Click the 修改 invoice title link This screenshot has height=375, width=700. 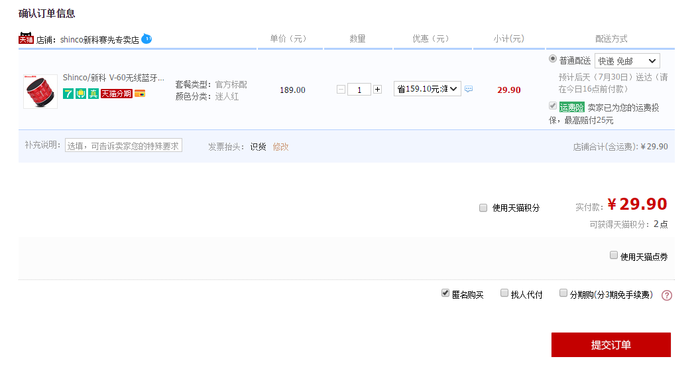[x=280, y=147]
